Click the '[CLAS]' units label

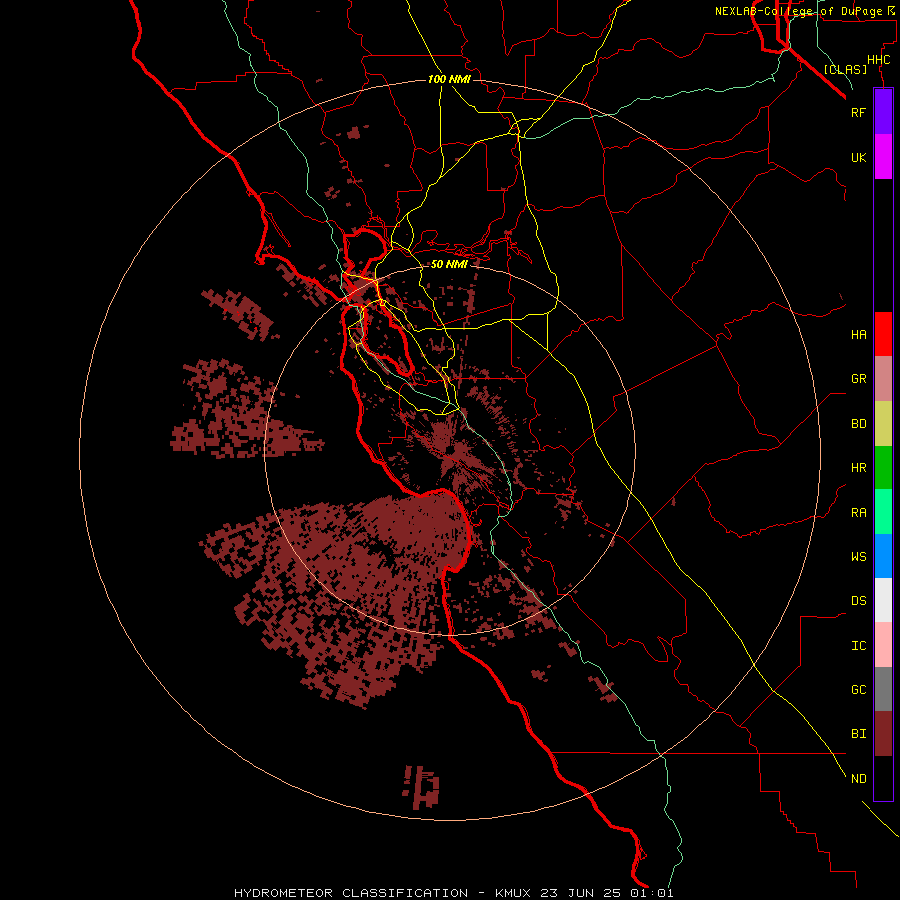(845, 69)
